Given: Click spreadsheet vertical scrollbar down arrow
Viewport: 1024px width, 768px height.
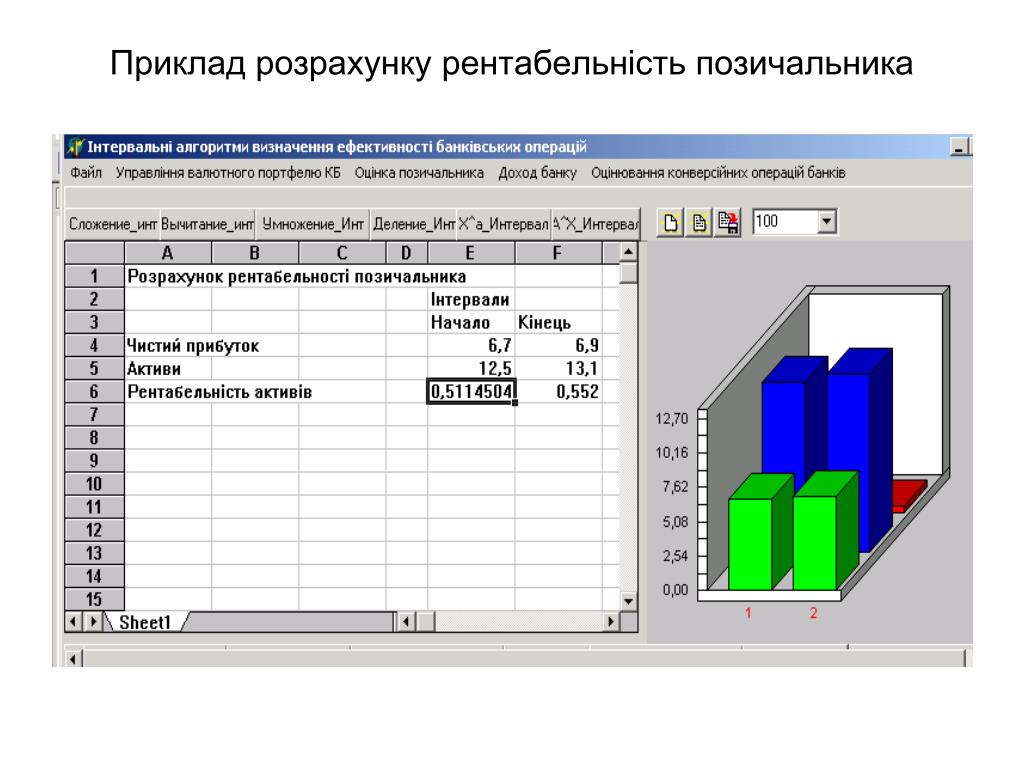Looking at the screenshot, I should (x=628, y=601).
